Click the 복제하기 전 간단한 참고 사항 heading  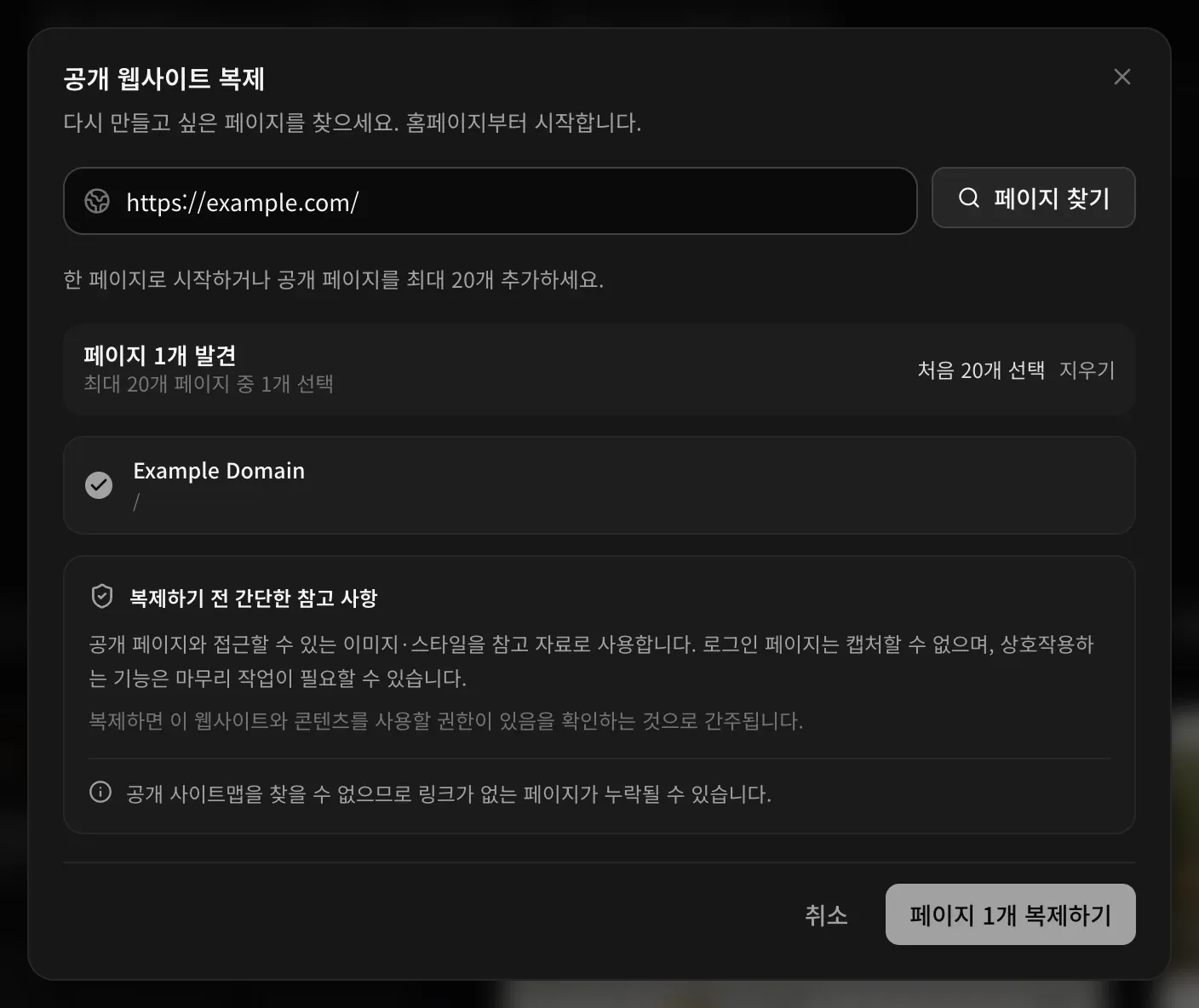point(253,598)
